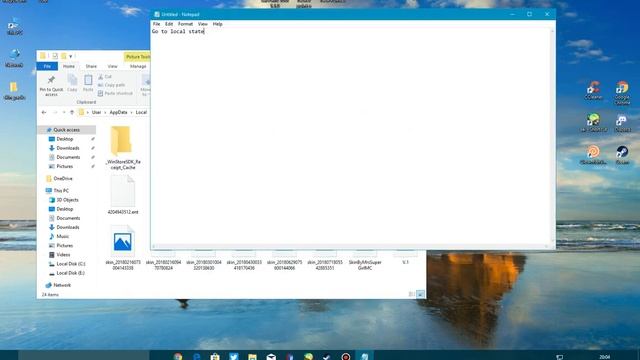Open recent locations dropdown in Explorer
This screenshot has width=640, height=360.
coord(64,112)
